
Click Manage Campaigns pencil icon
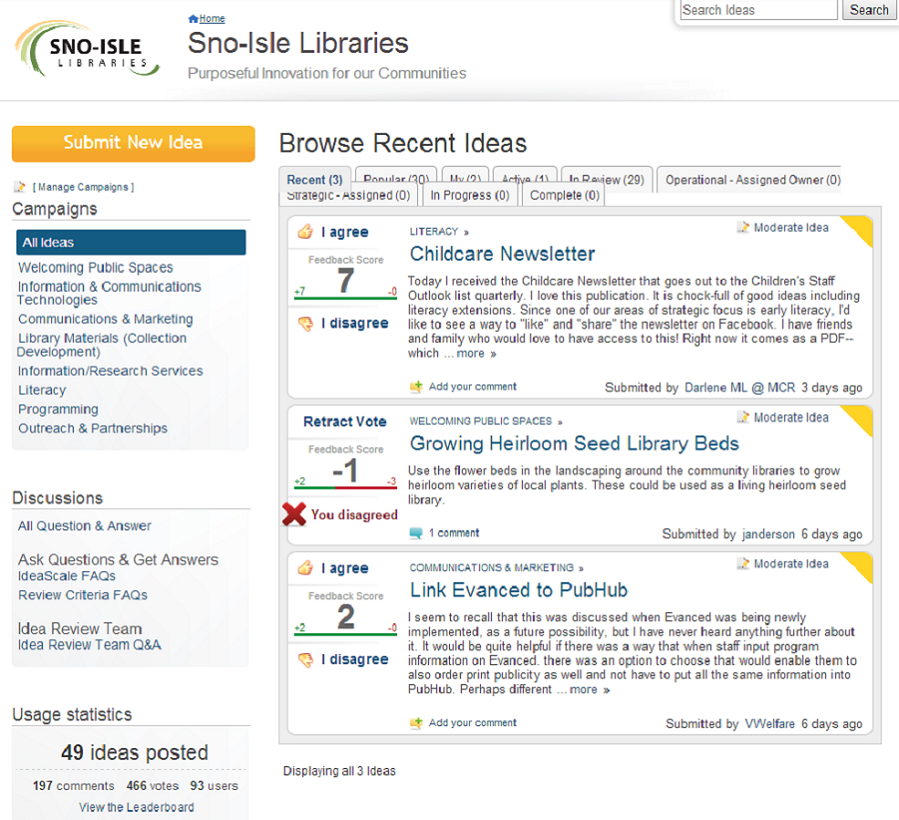pyautogui.click(x=20, y=187)
